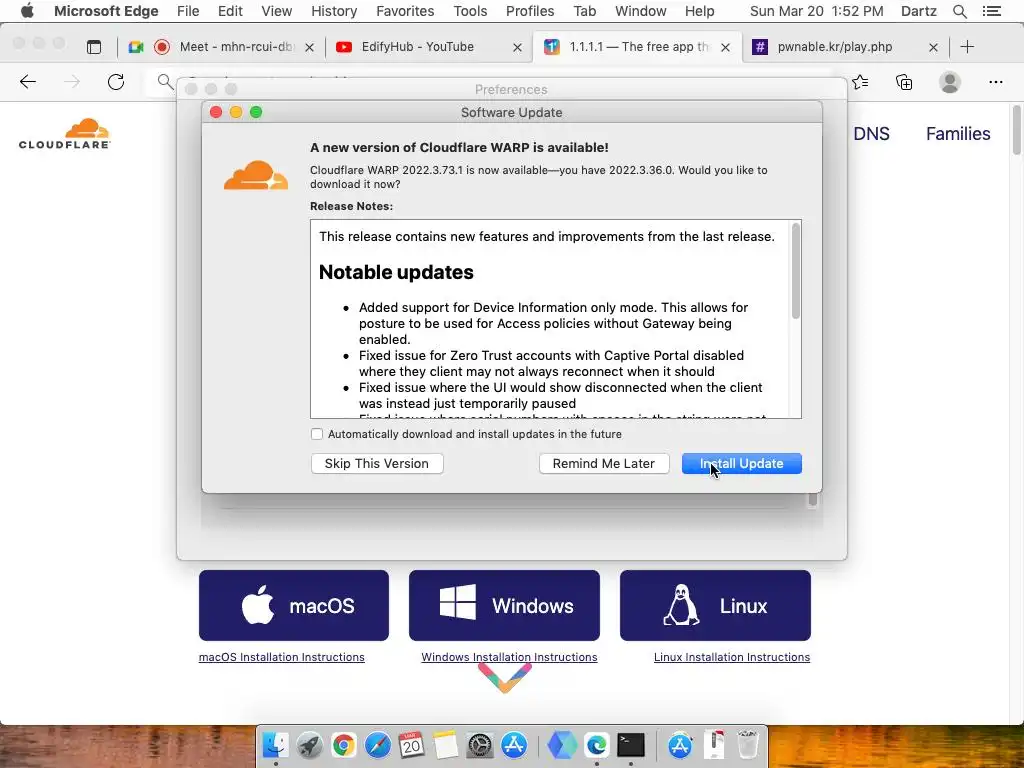The height and width of the screenshot is (768, 1024).
Task: Open the Families page link
Action: tap(958, 134)
